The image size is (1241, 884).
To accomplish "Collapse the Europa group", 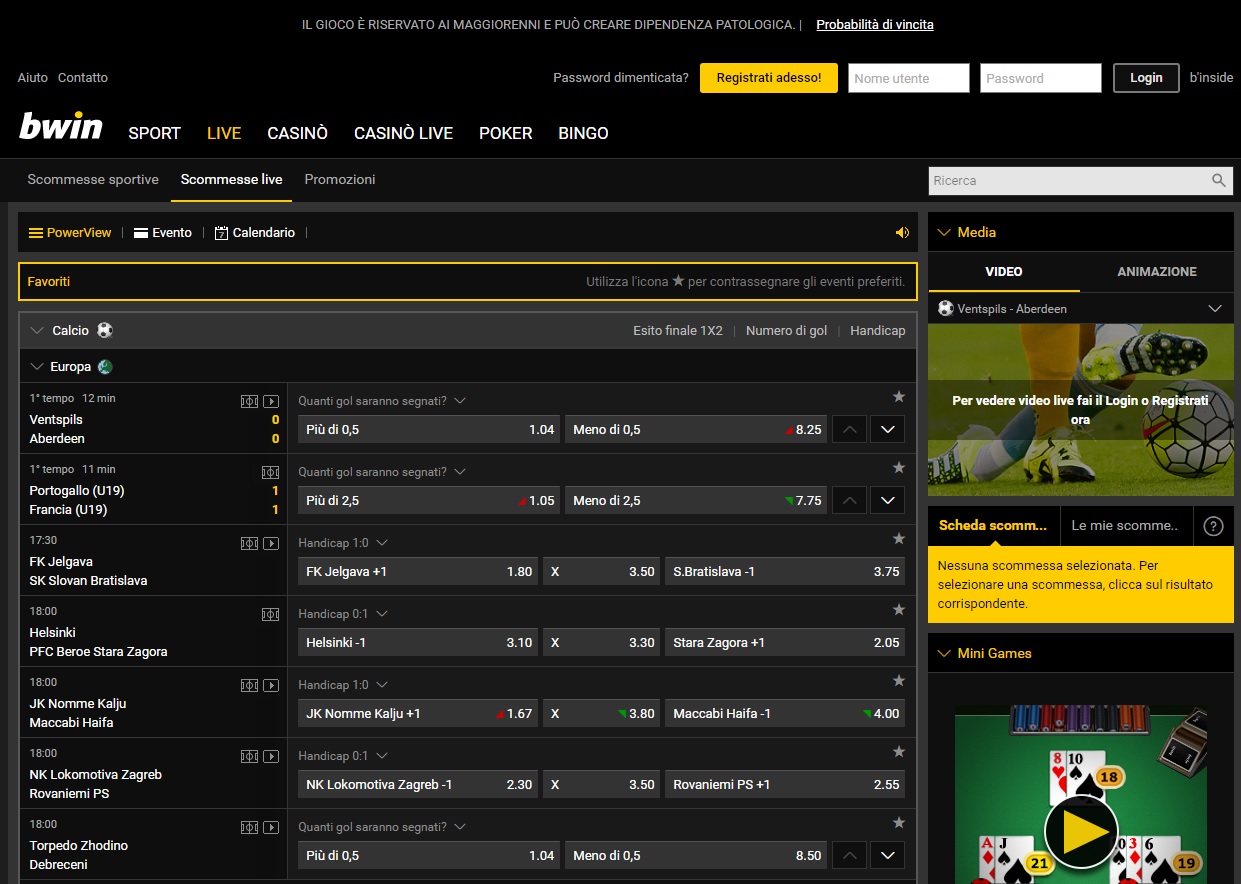I will 37,366.
